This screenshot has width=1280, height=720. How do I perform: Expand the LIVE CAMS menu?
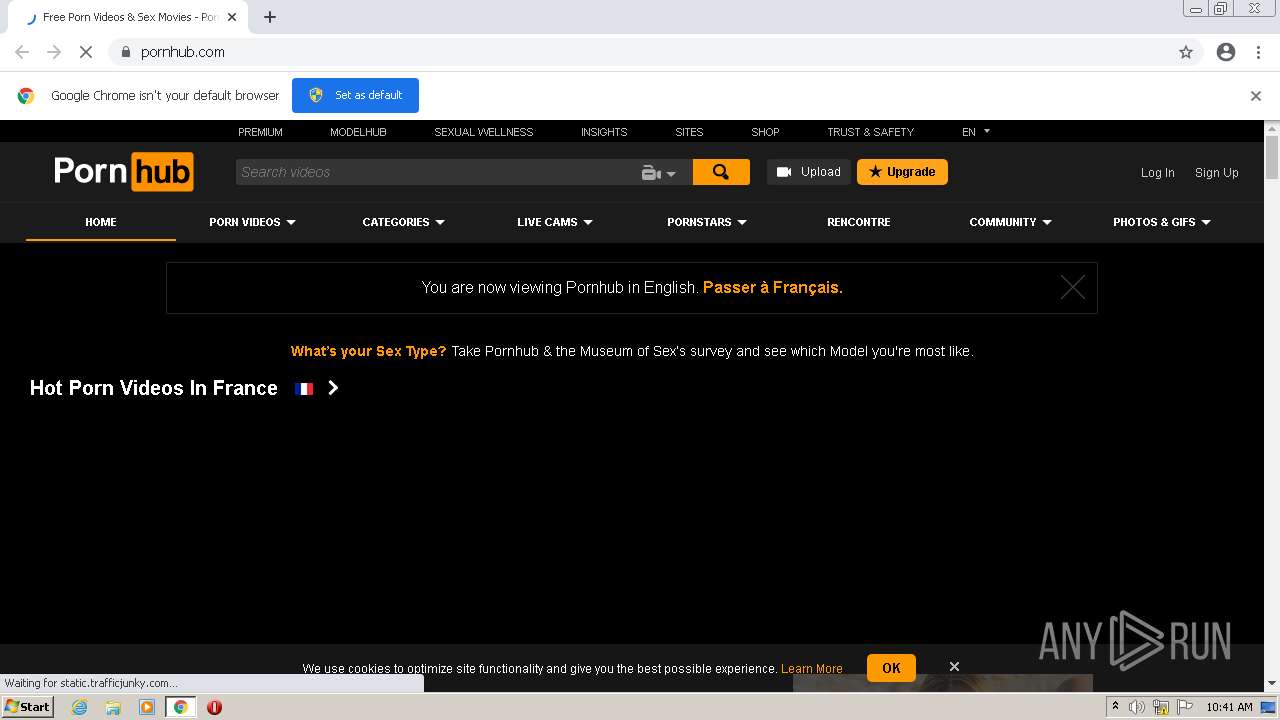pyautogui.click(x=555, y=222)
